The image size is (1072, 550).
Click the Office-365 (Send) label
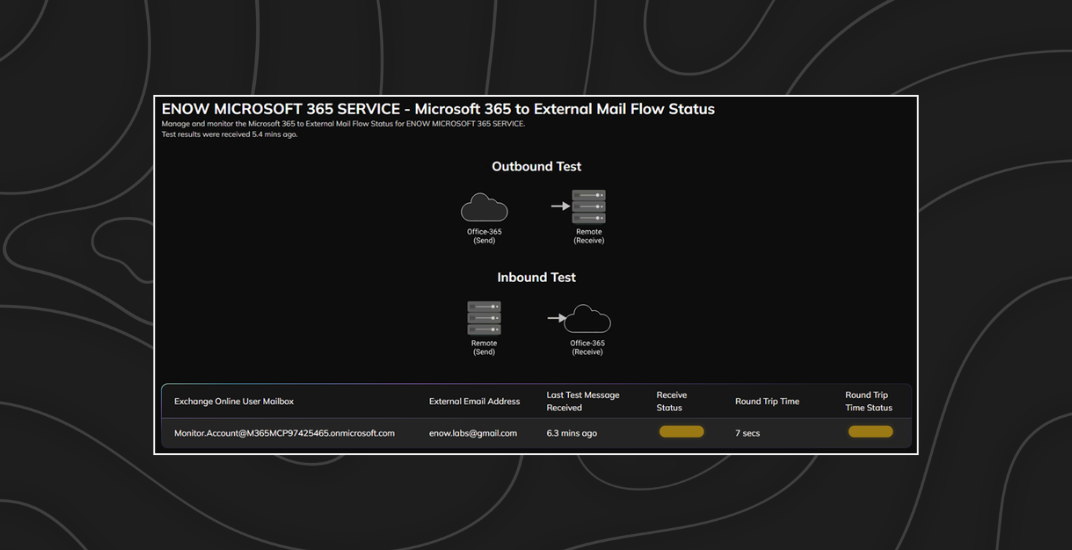pyautogui.click(x=484, y=236)
